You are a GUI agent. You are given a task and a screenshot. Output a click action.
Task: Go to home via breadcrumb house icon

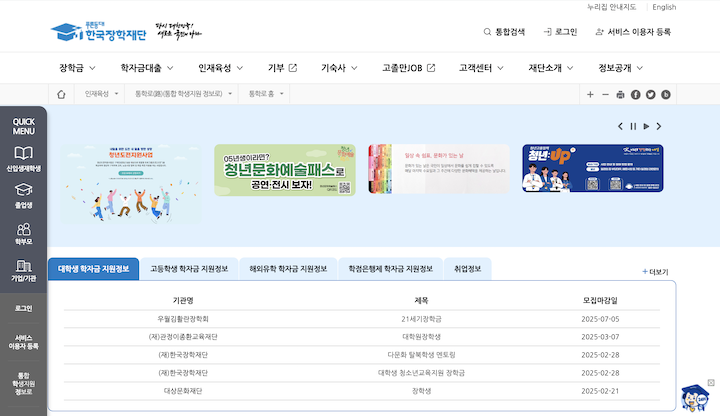[x=61, y=94]
